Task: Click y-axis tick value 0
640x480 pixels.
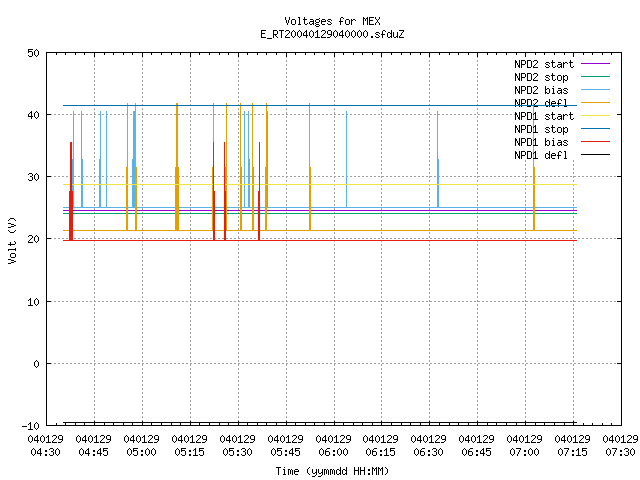Action: pyautogui.click(x=36, y=364)
